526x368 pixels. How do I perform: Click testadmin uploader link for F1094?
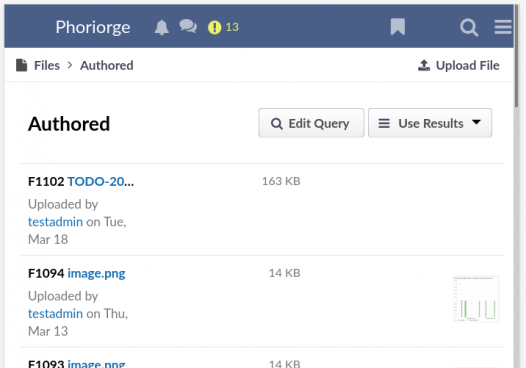click(x=55, y=314)
